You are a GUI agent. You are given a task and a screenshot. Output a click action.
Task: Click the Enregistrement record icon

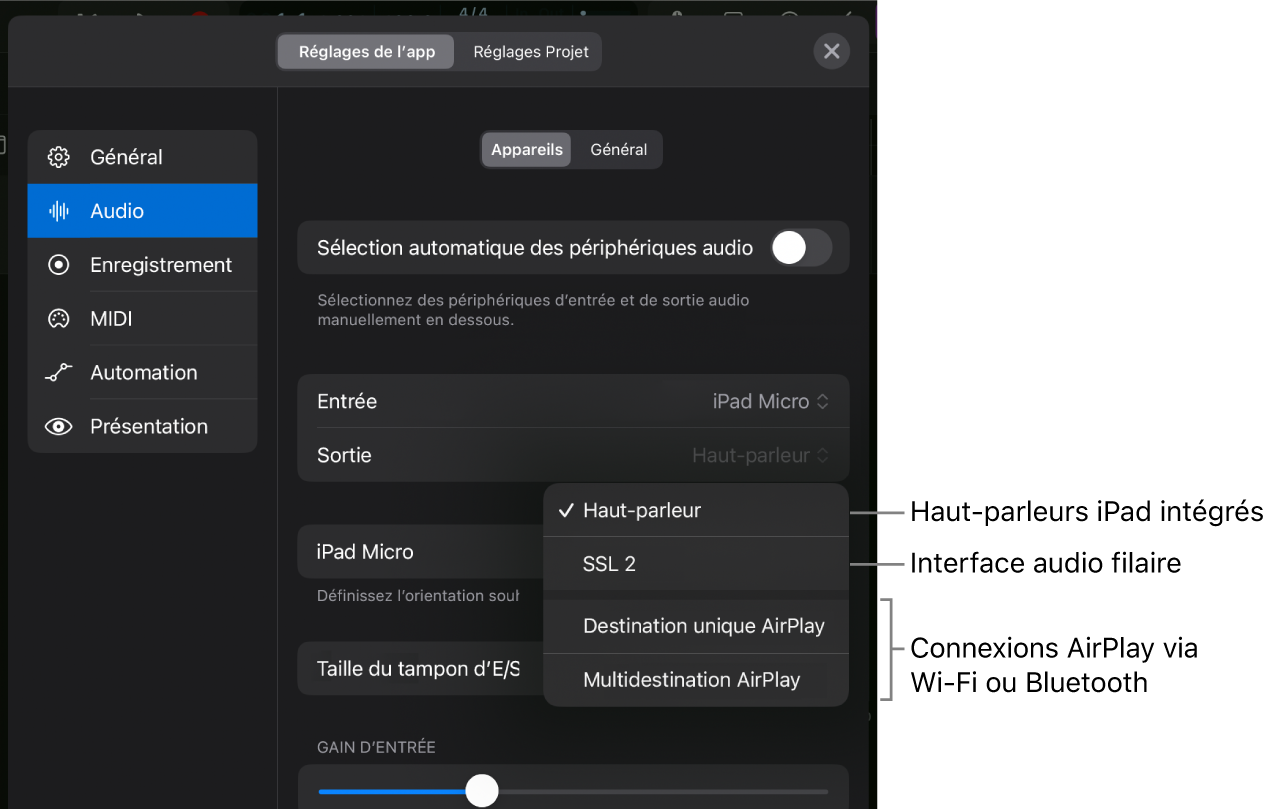58,264
